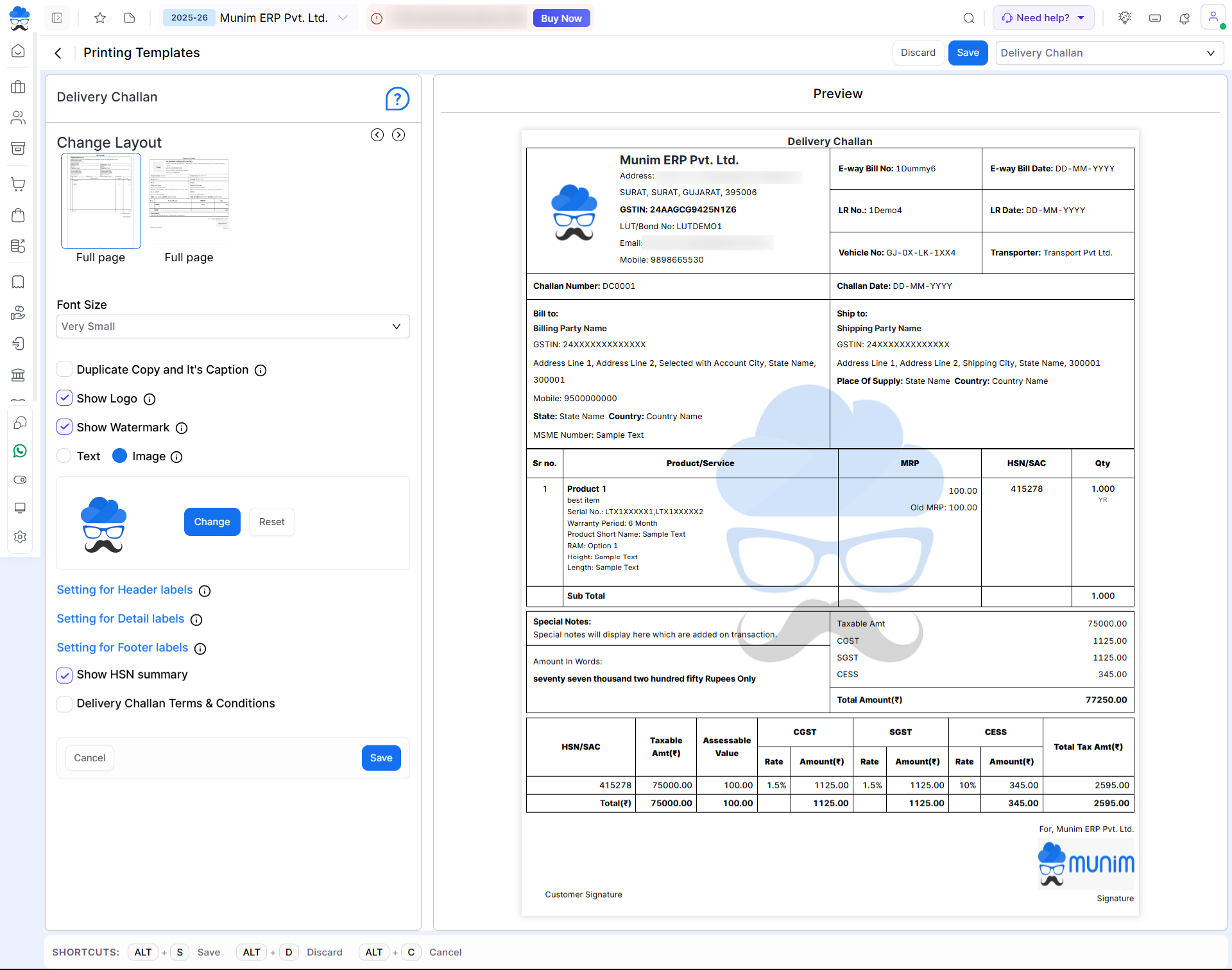Open Setting for Header labels

click(x=124, y=590)
